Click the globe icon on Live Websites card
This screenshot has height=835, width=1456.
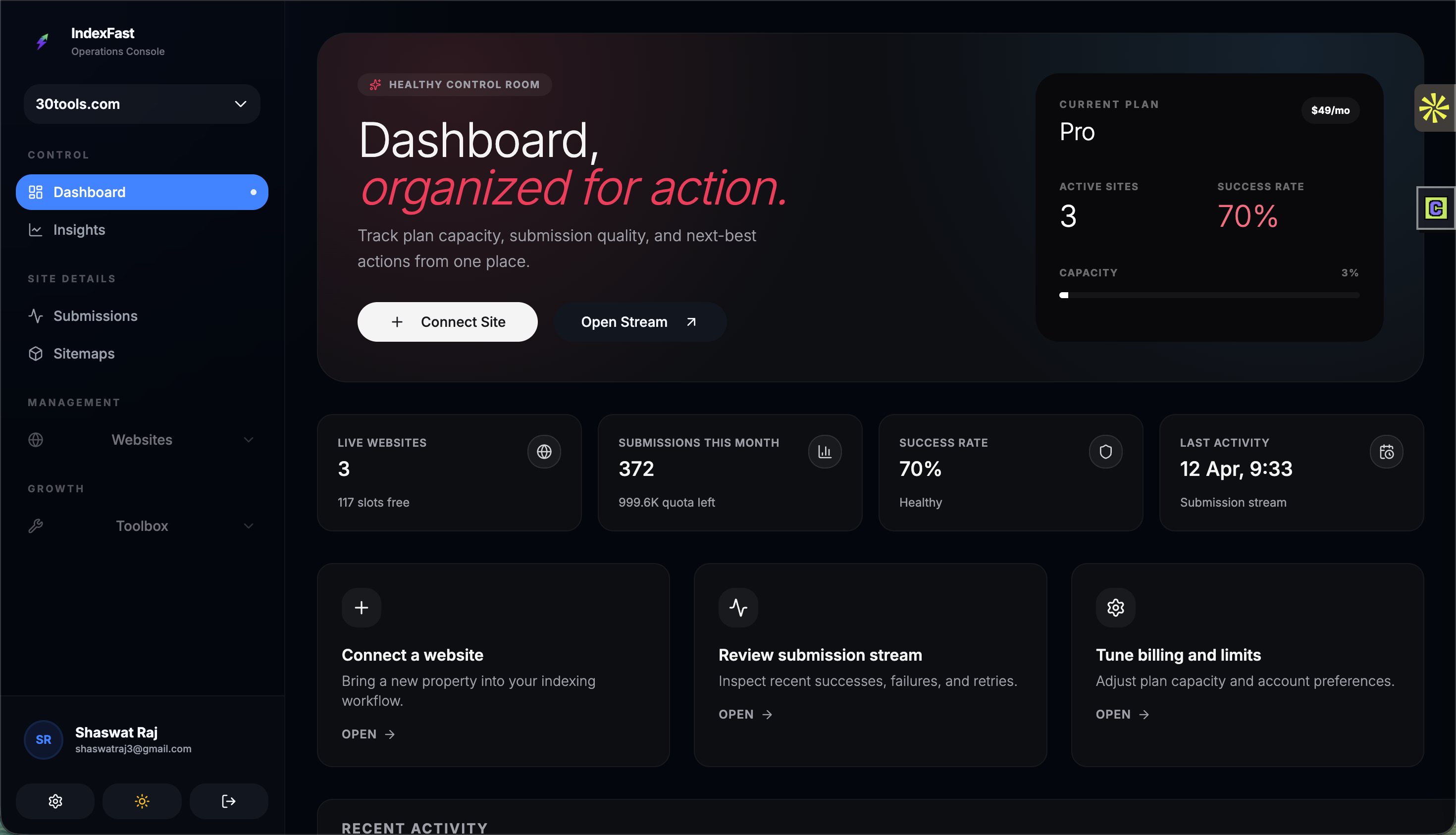tap(544, 452)
